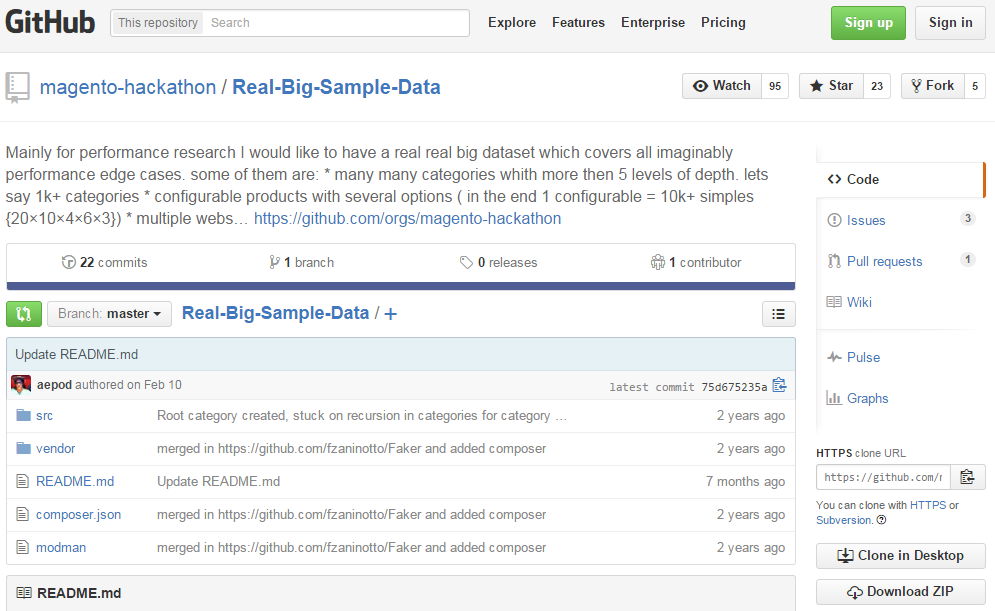Click the green Sign up button
The height and width of the screenshot is (611, 995).
pos(867,23)
